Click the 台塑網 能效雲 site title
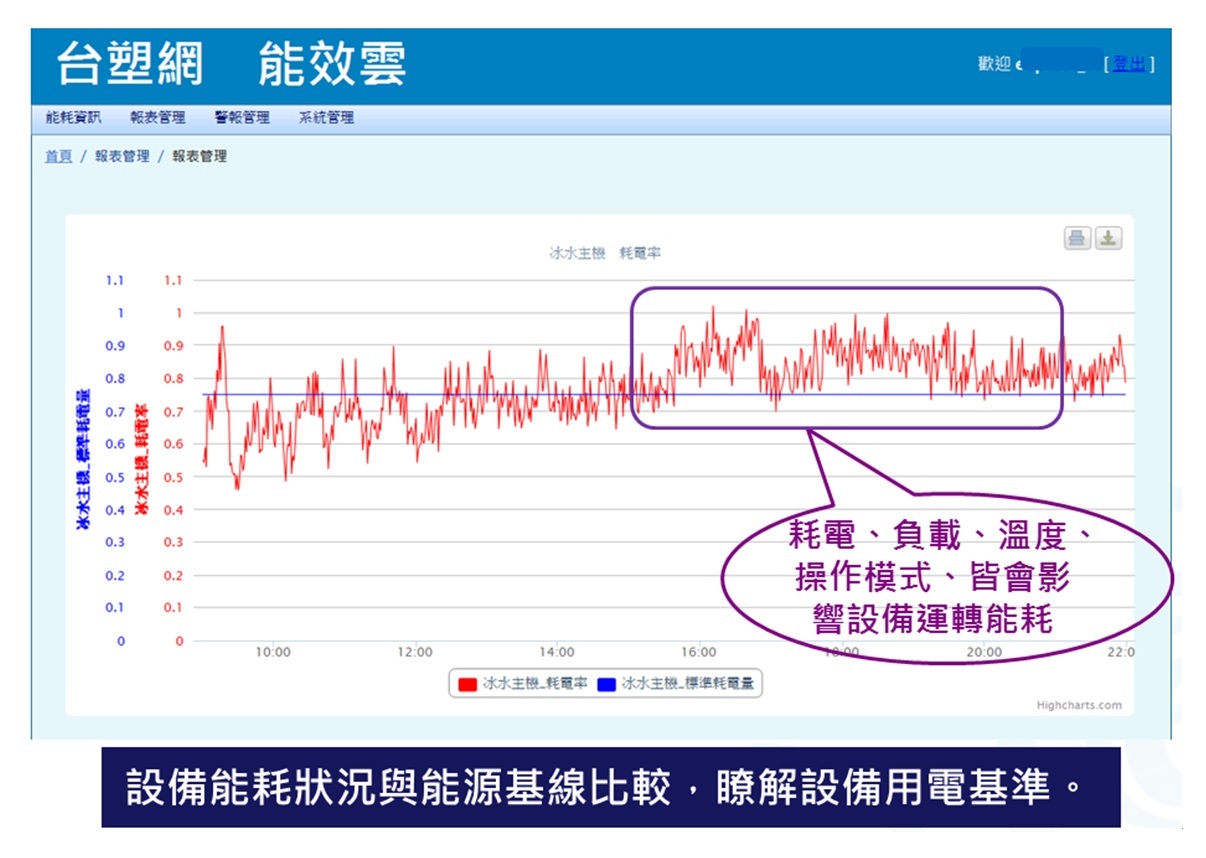The width and height of the screenshot is (1206, 858). [x=231, y=65]
